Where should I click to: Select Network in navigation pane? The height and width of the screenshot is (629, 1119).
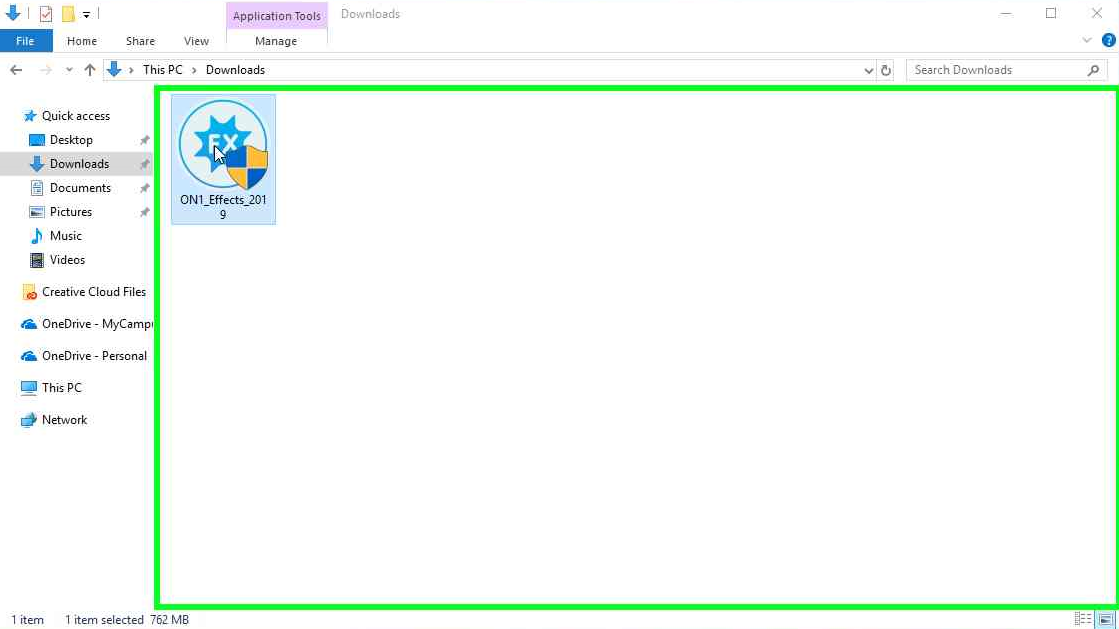(x=64, y=420)
